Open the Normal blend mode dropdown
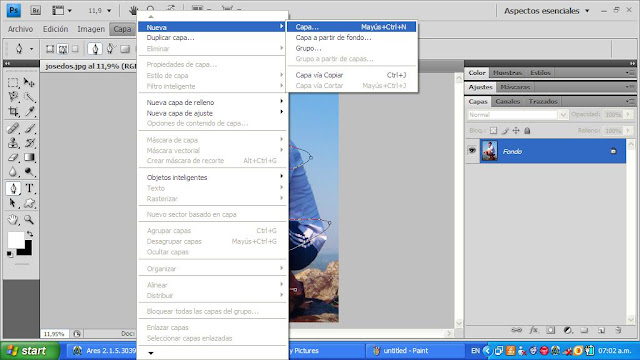This screenshot has height=360, width=640. (517, 115)
